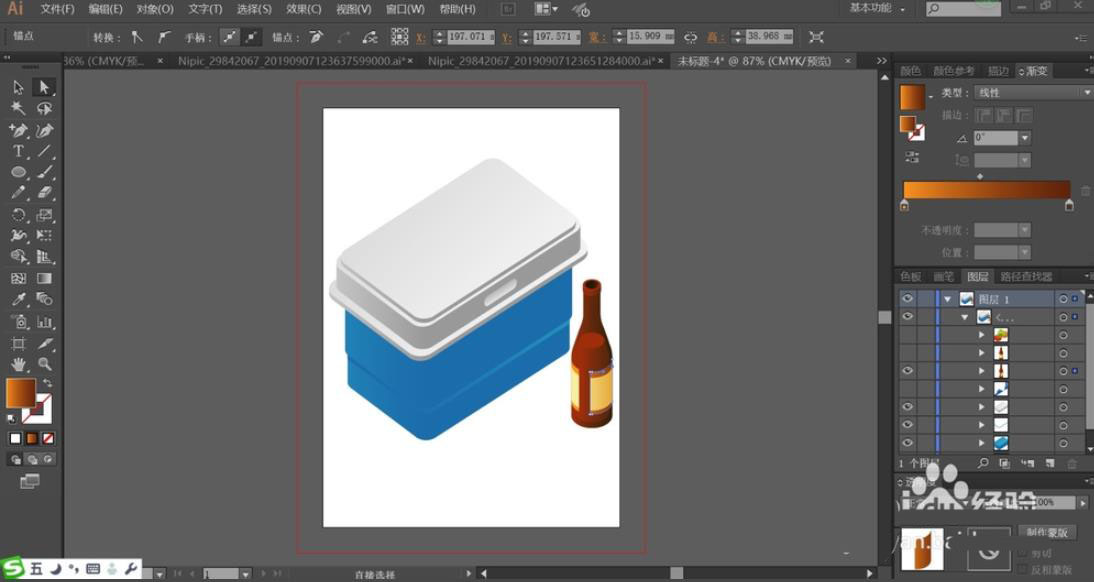Viewport: 1094px width, 582px height.
Task: Open the 效果(C) menu
Action: pyautogui.click(x=303, y=9)
